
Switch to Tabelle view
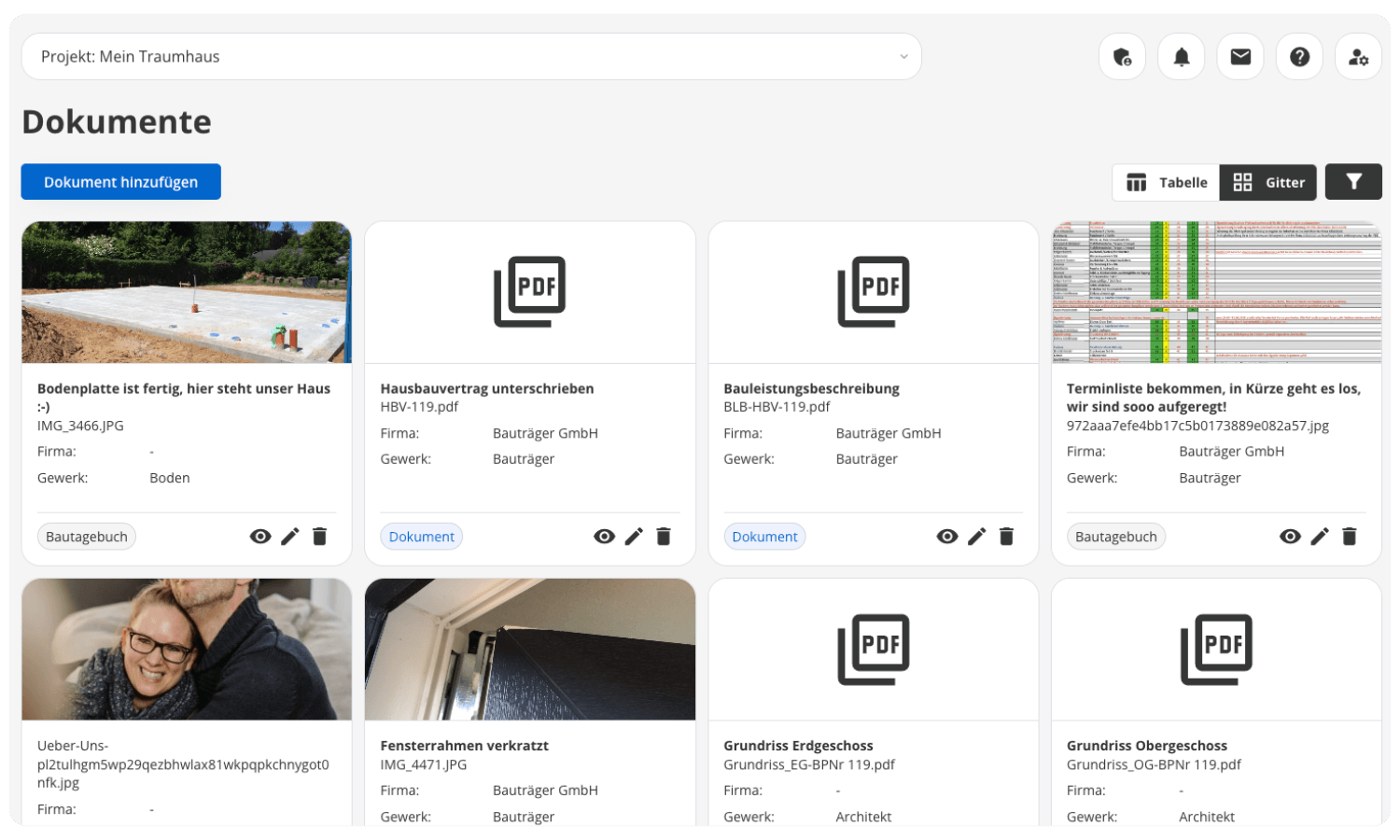[1166, 183]
